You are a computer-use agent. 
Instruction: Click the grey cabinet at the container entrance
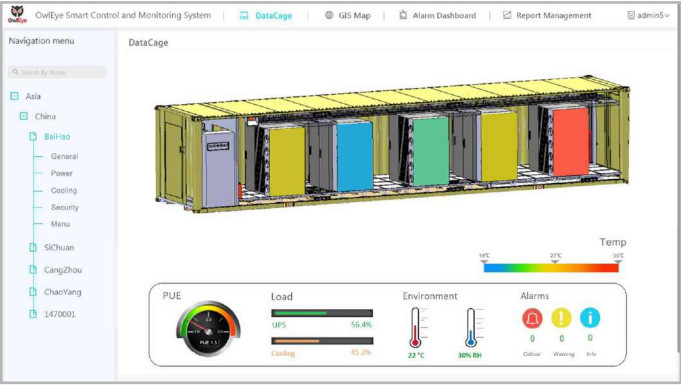coord(221,169)
